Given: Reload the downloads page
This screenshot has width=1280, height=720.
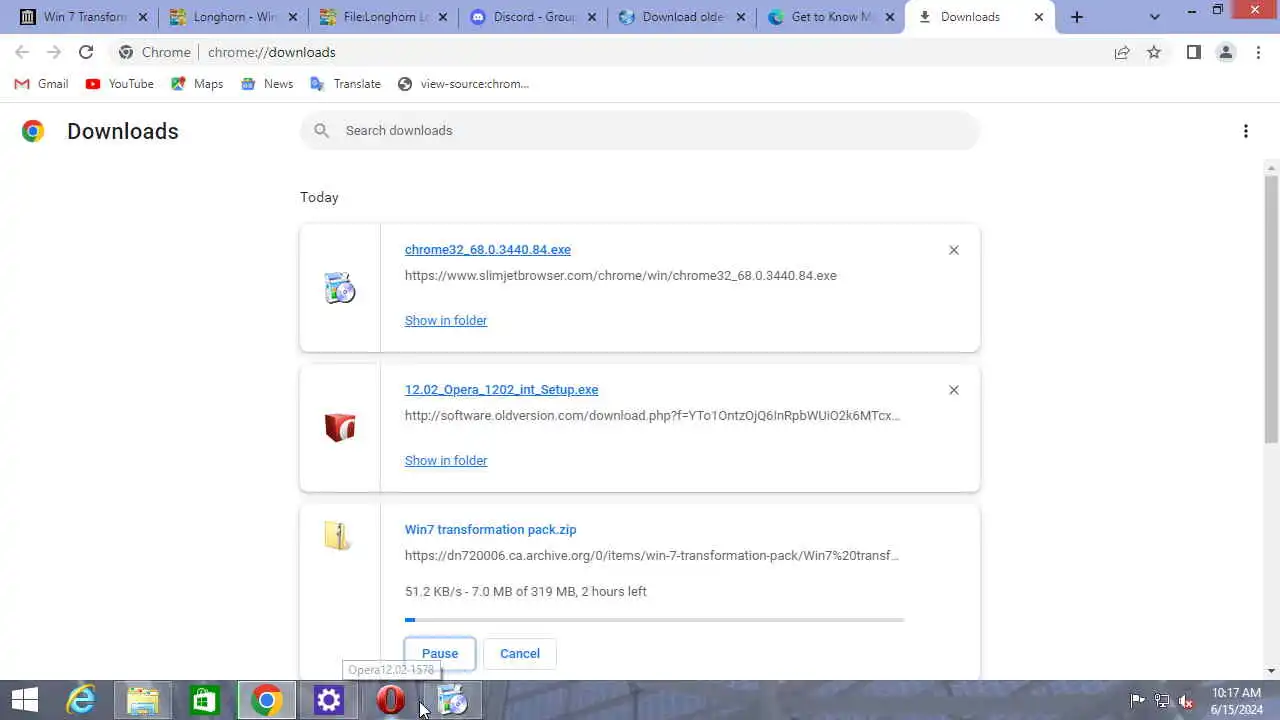Looking at the screenshot, I should [86, 52].
